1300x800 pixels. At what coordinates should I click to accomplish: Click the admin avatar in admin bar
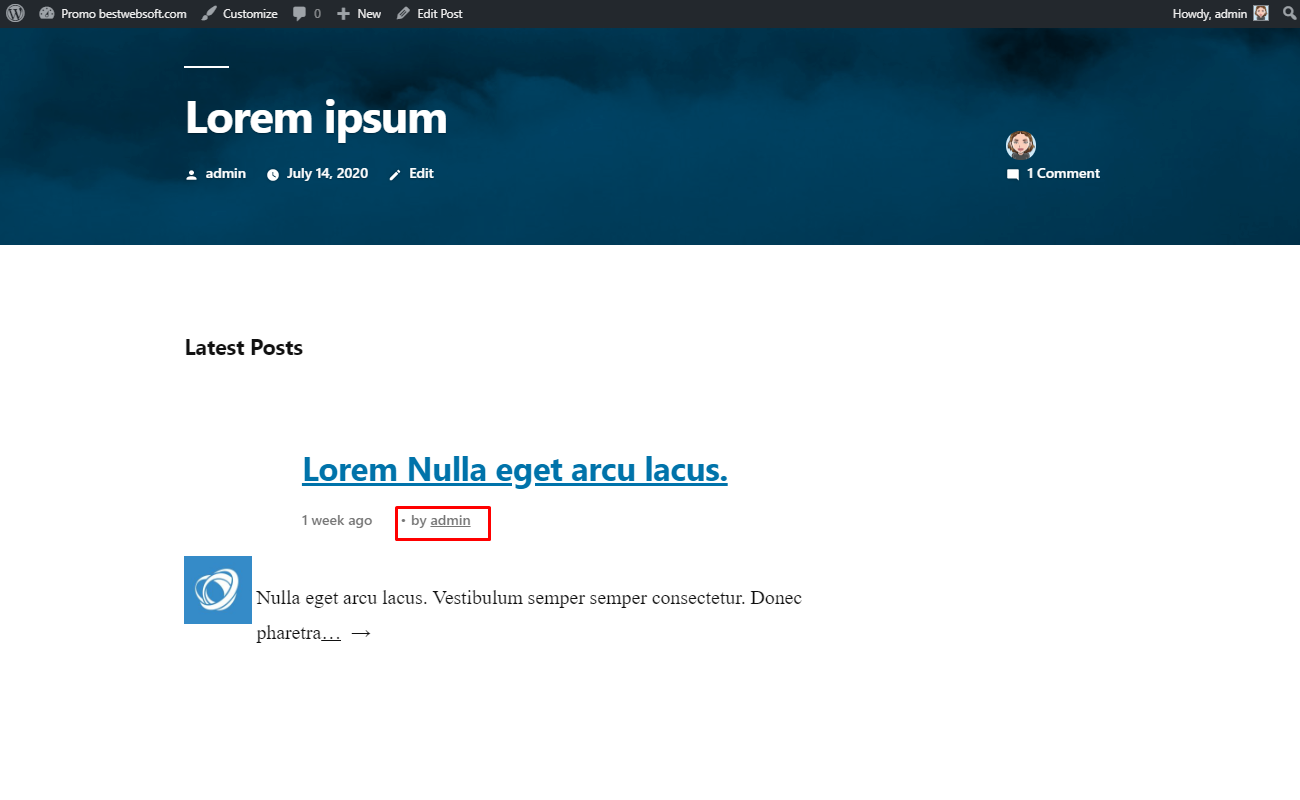(x=1261, y=14)
